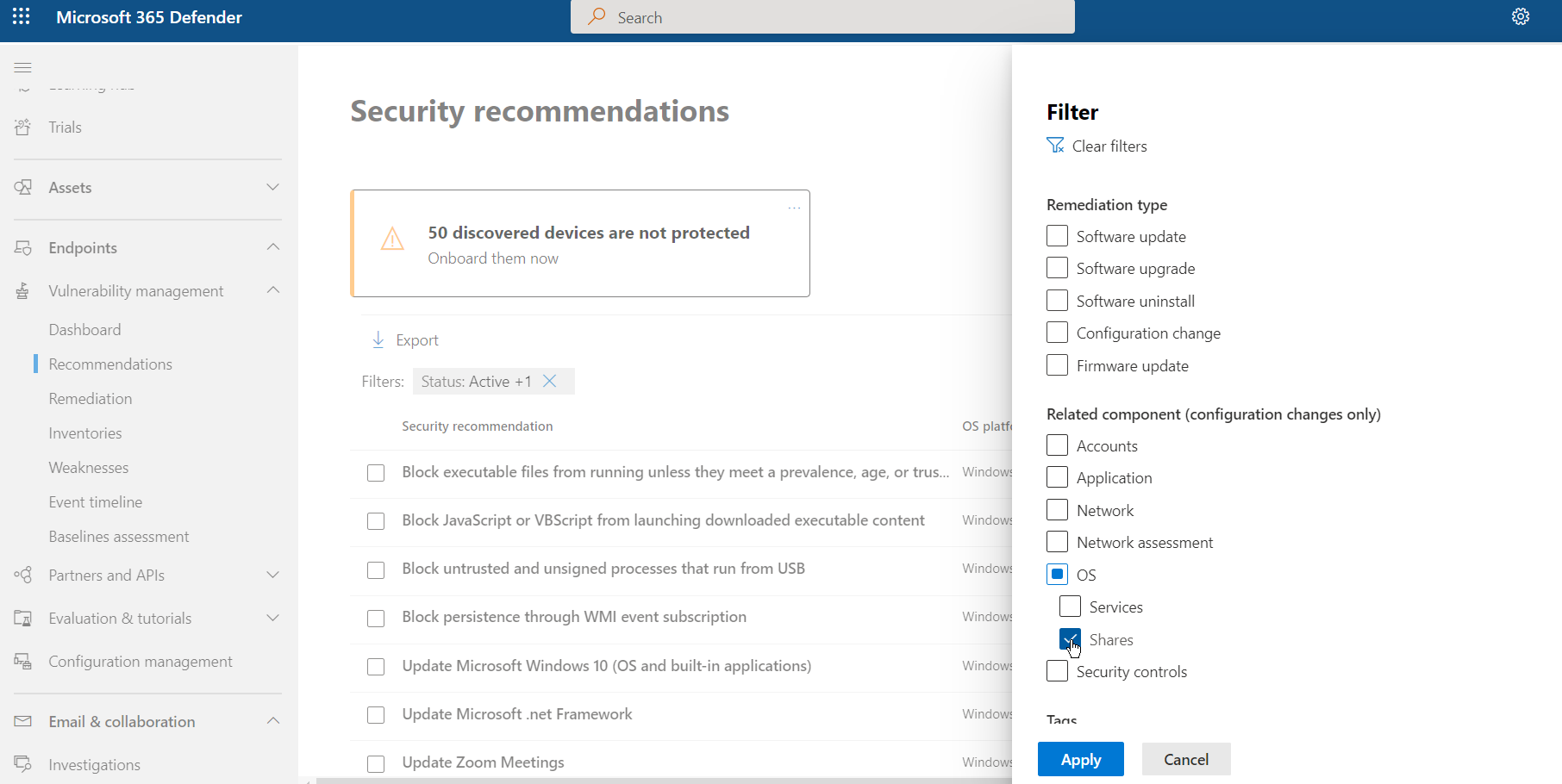Remove the Status: Active filter chip
This screenshot has height=784, width=1562.
point(550,381)
